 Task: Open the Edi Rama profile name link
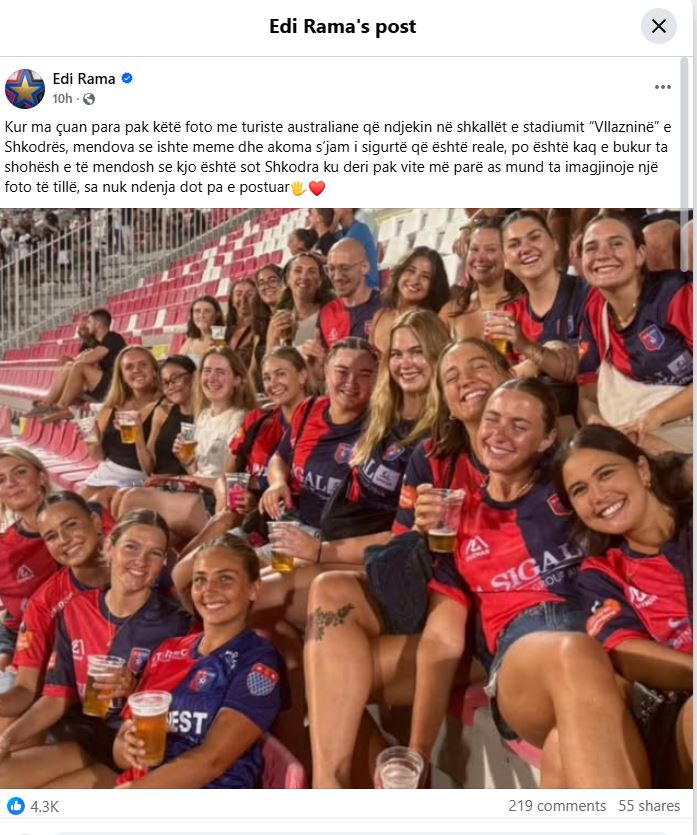[x=84, y=79]
